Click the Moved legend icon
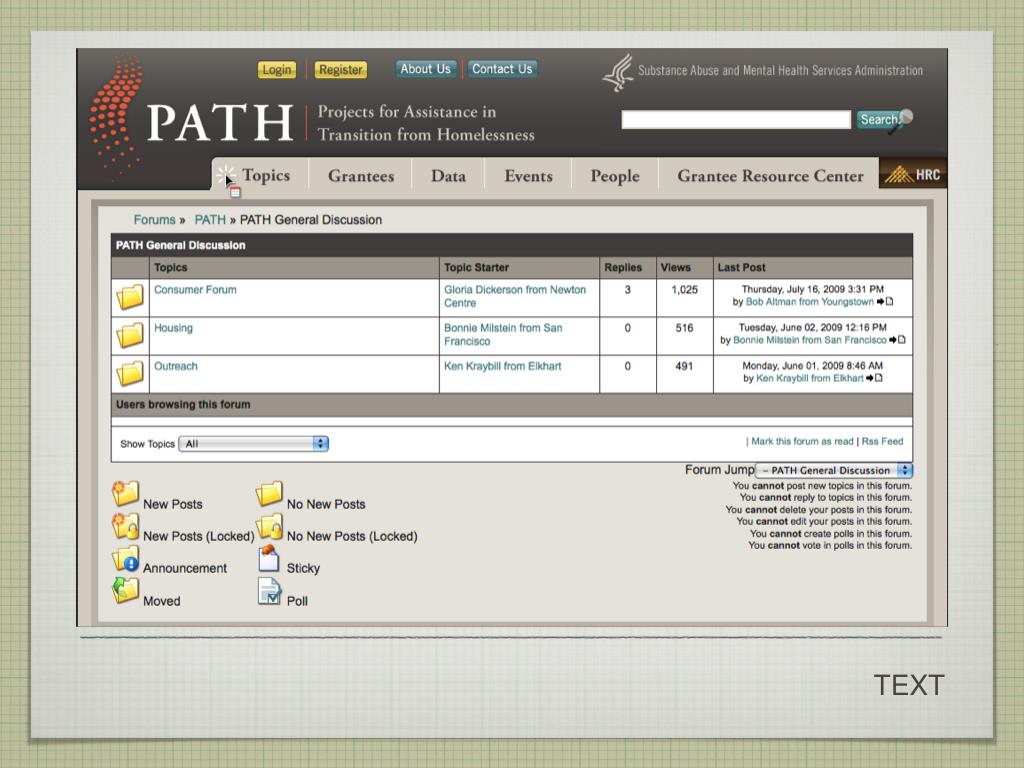 click(125, 590)
